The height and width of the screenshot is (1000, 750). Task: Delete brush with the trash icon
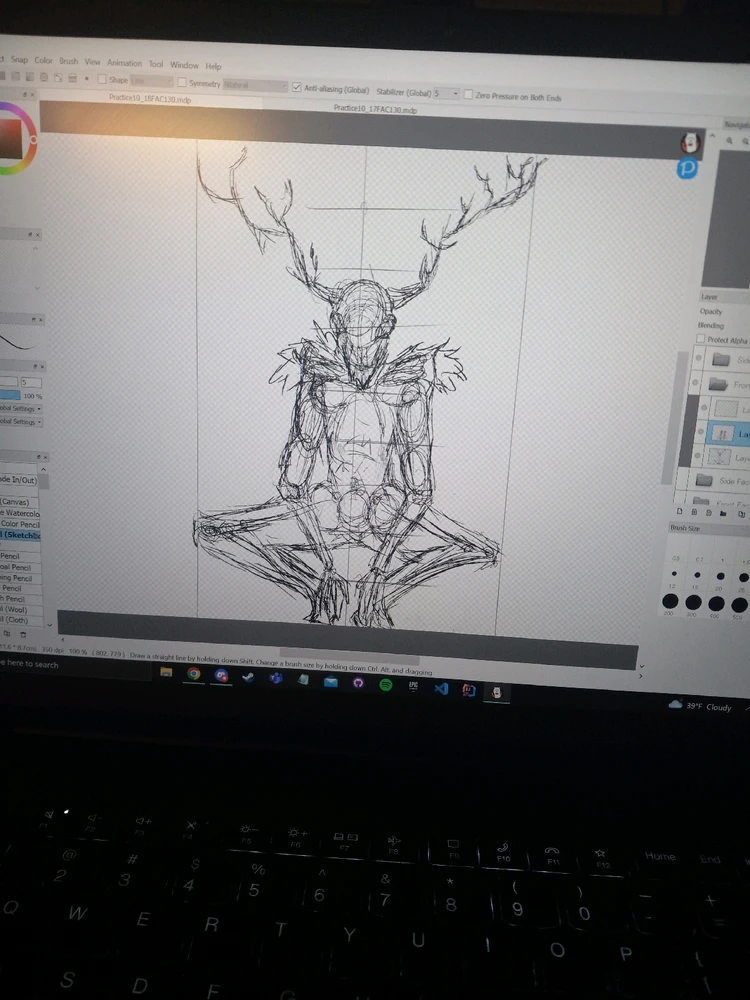[23, 634]
